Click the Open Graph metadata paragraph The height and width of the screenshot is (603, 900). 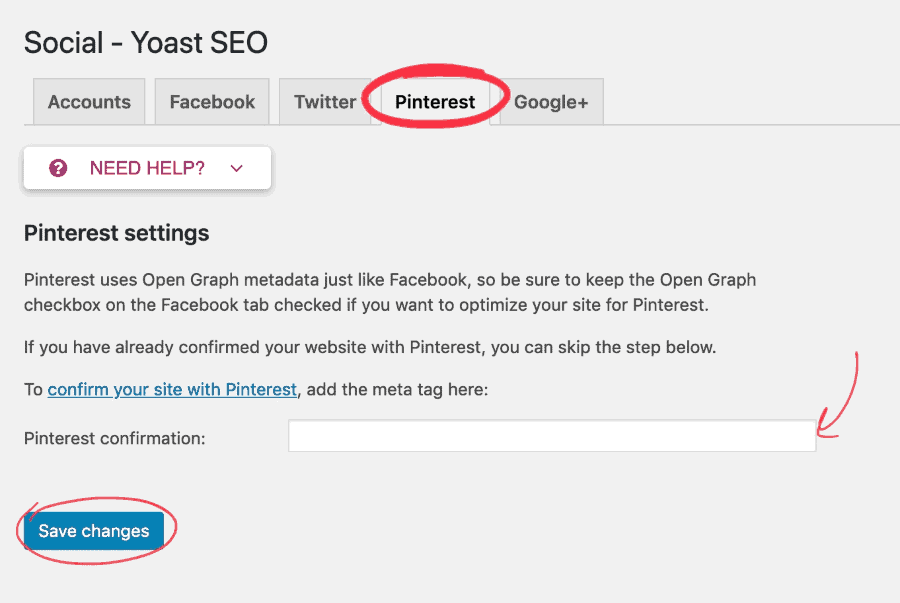click(x=390, y=292)
